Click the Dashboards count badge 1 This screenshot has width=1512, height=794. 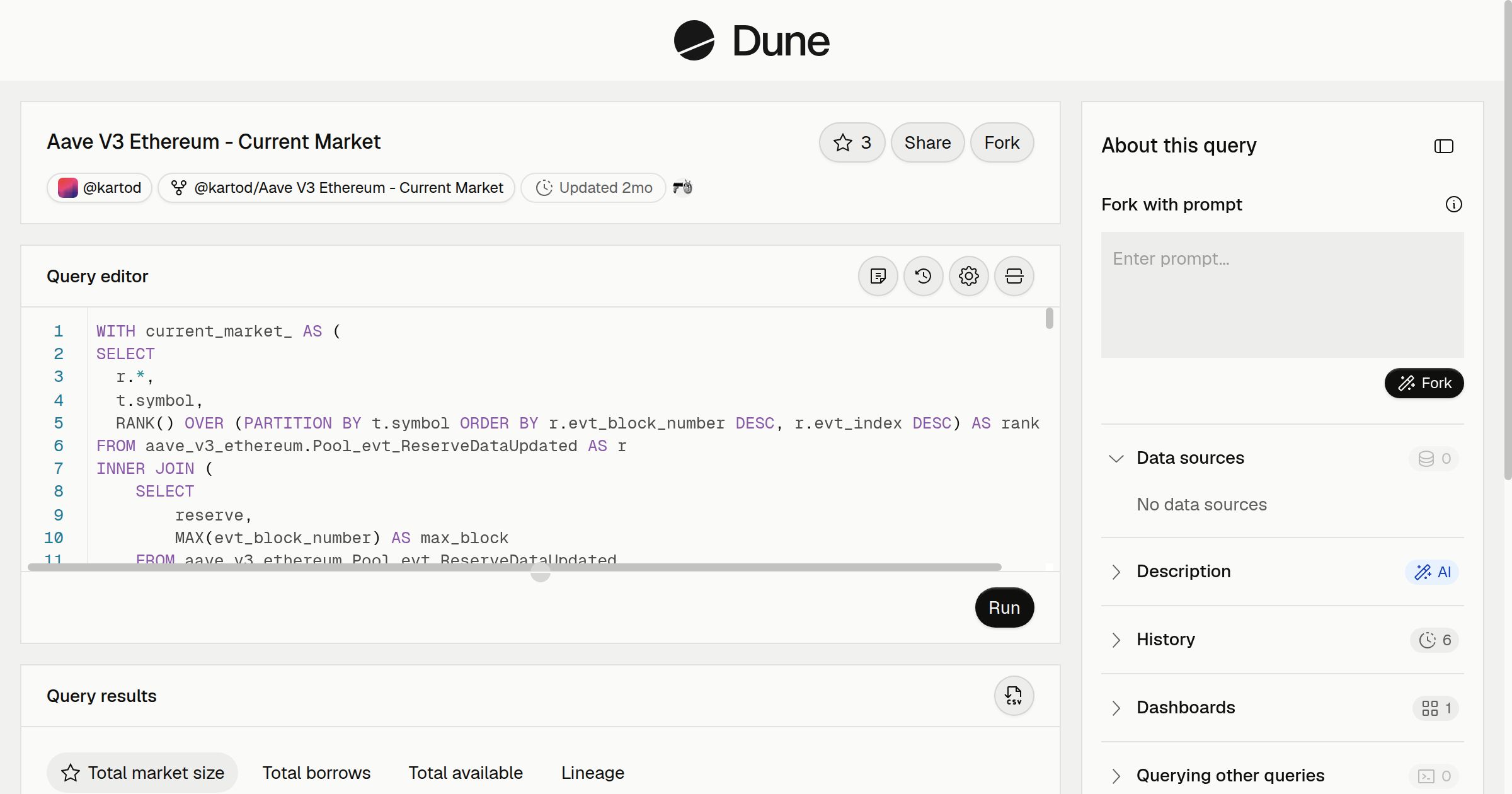click(x=1436, y=708)
